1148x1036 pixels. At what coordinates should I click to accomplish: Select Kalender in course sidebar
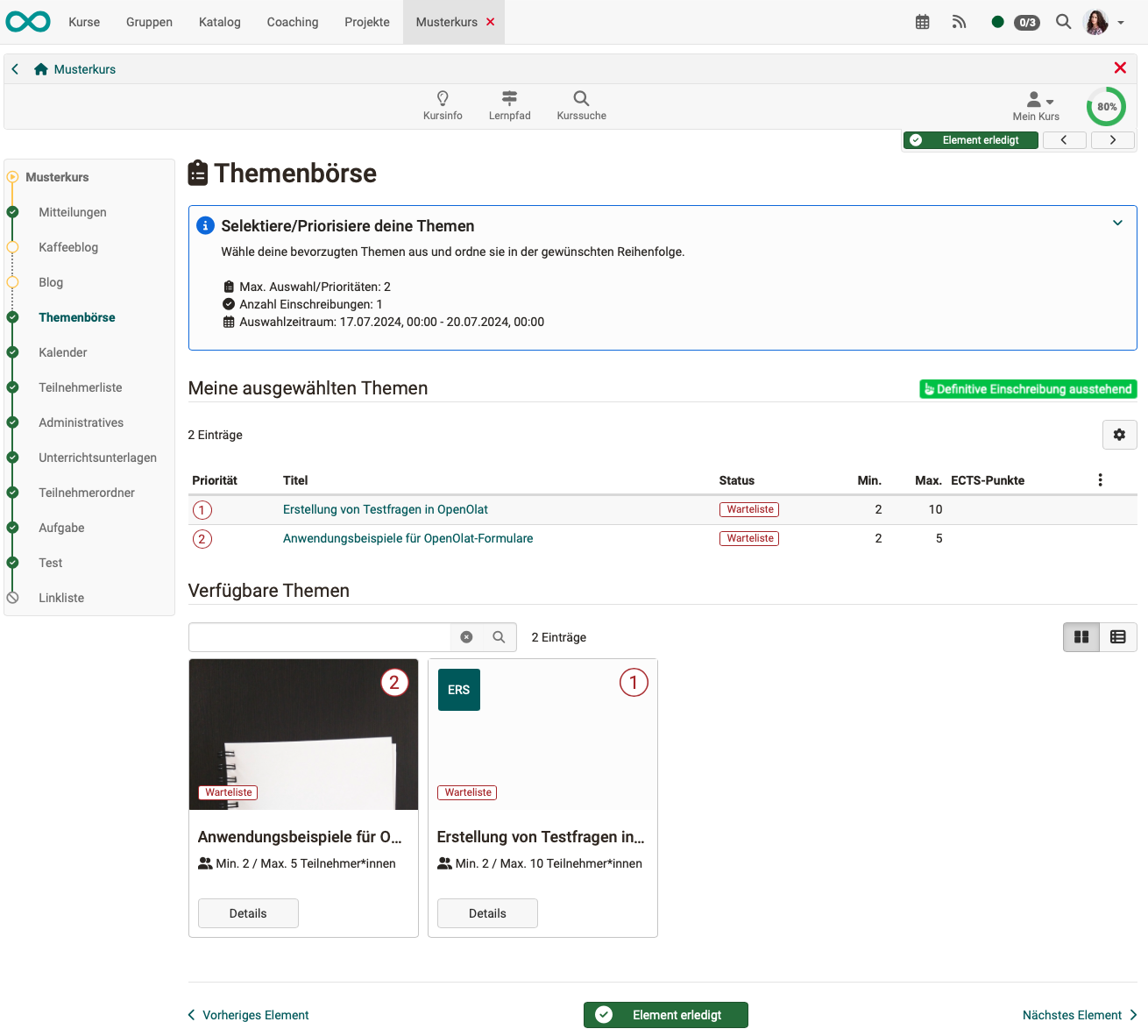point(63,352)
